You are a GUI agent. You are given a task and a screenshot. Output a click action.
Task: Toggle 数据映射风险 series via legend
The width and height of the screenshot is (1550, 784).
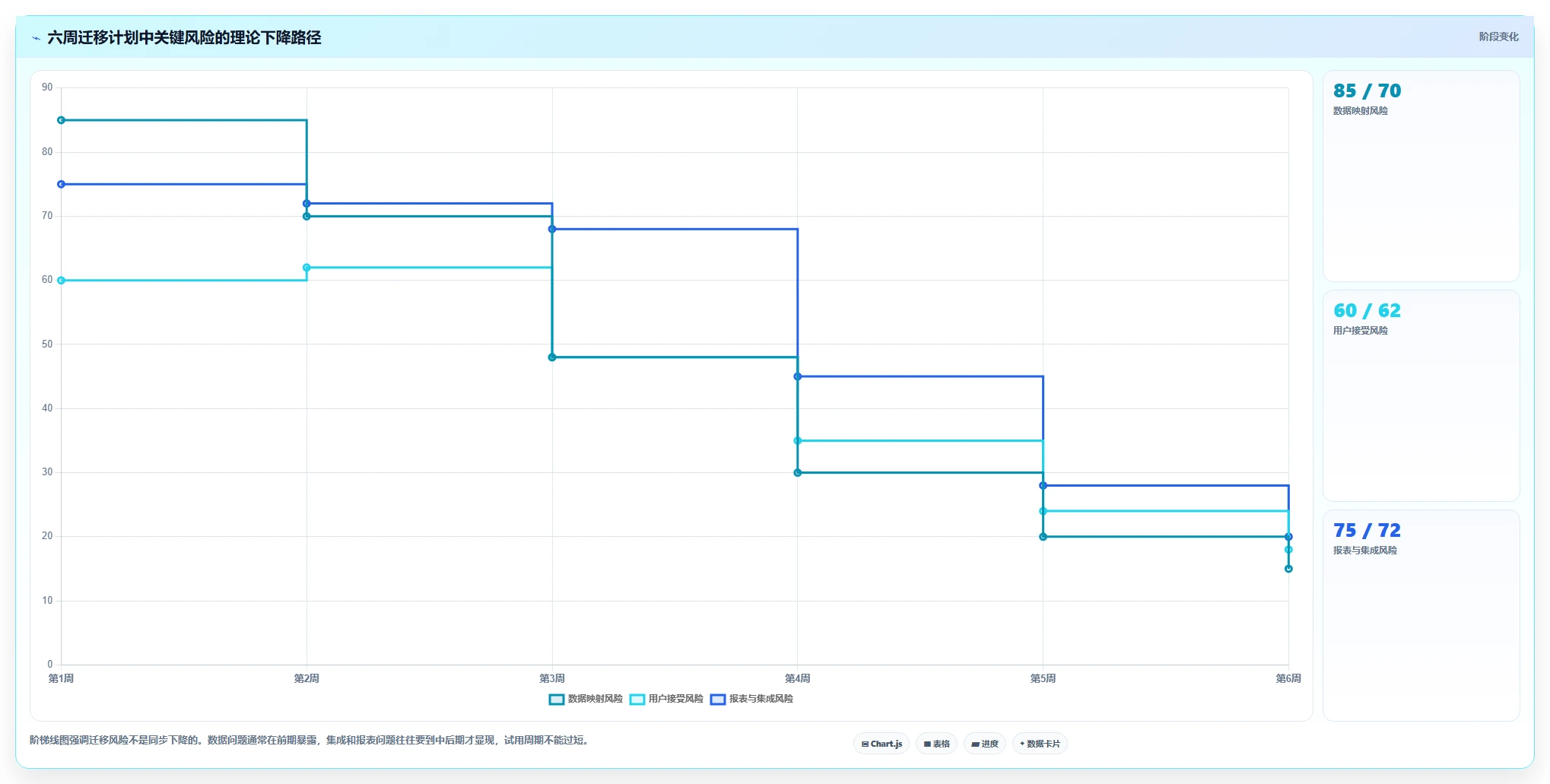pos(586,699)
